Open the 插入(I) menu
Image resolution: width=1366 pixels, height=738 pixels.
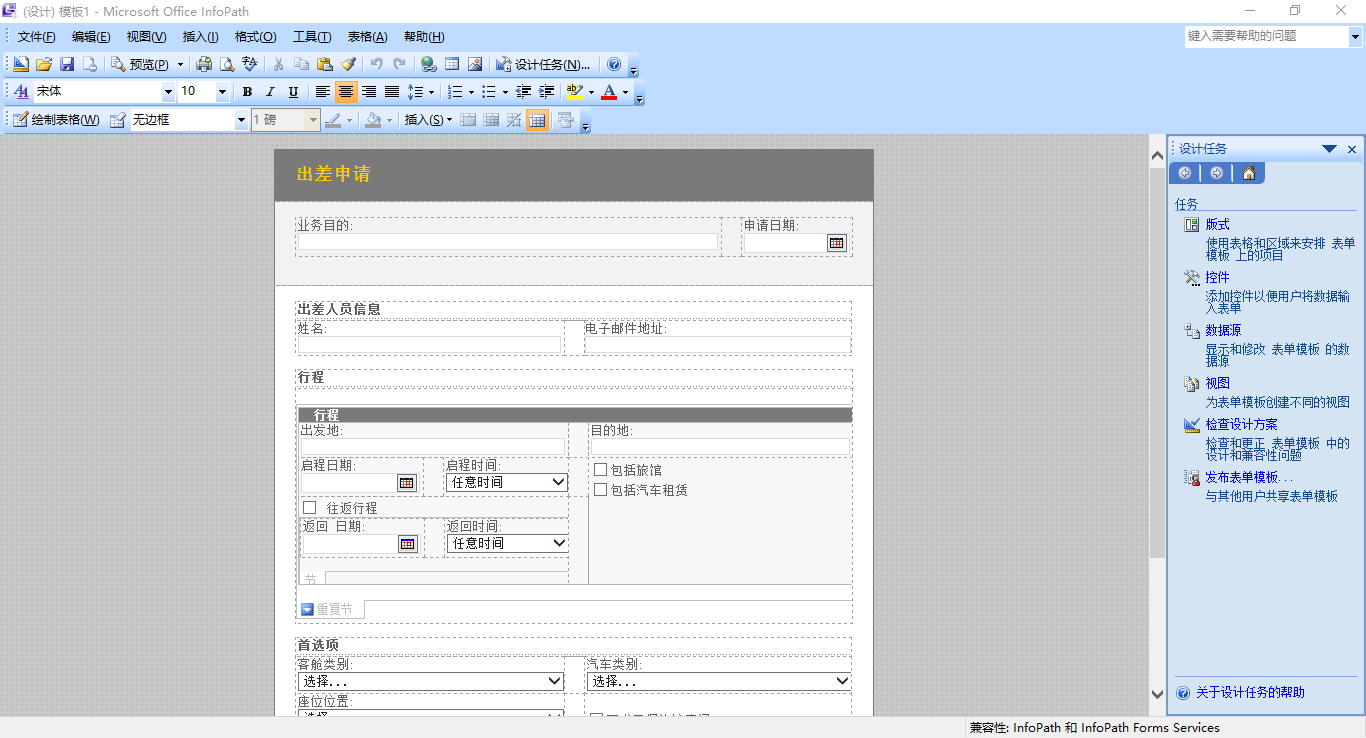(x=200, y=37)
